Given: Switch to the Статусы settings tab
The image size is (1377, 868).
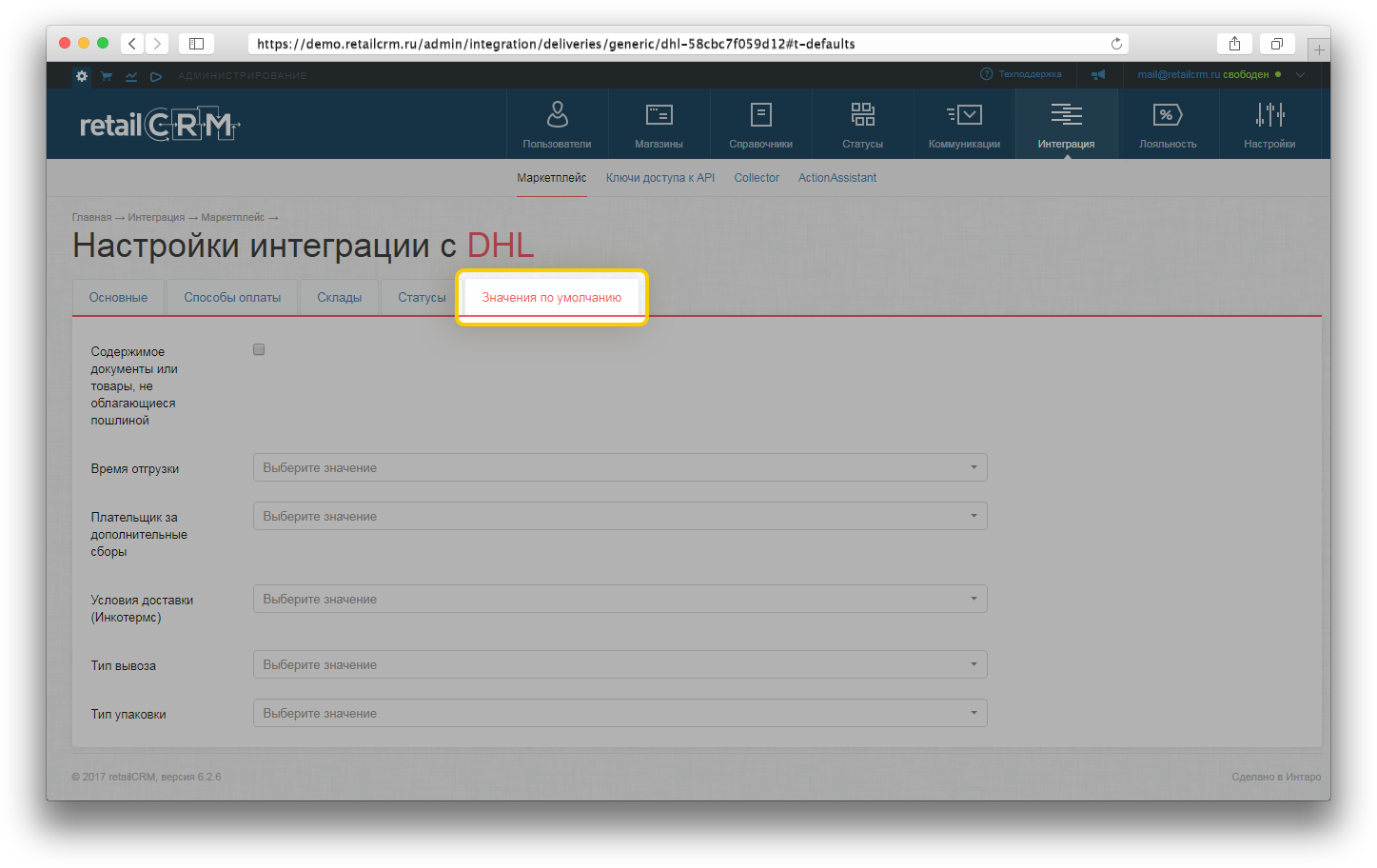Looking at the screenshot, I should click(x=422, y=298).
